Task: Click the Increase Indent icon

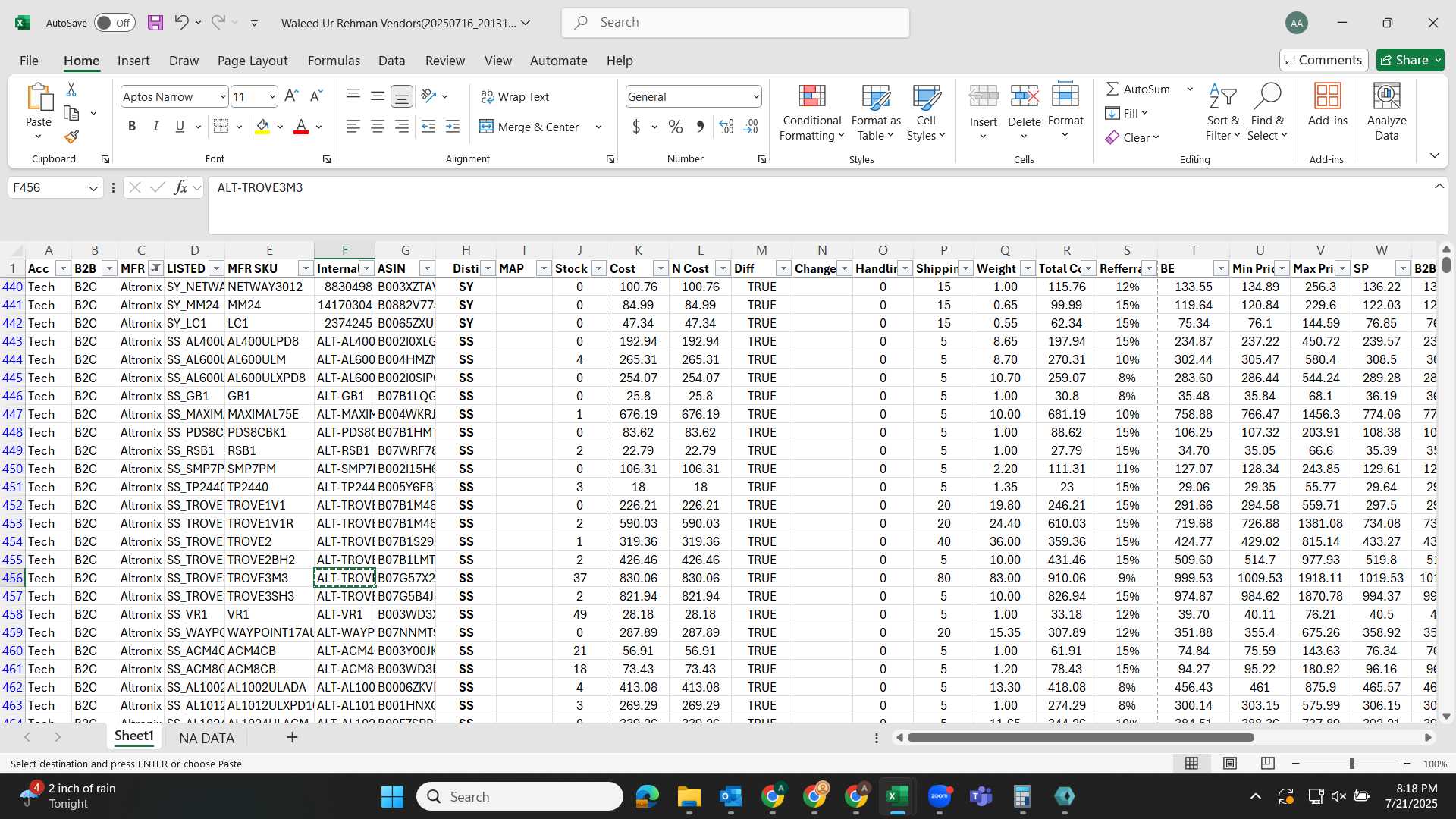Action: coord(453,127)
